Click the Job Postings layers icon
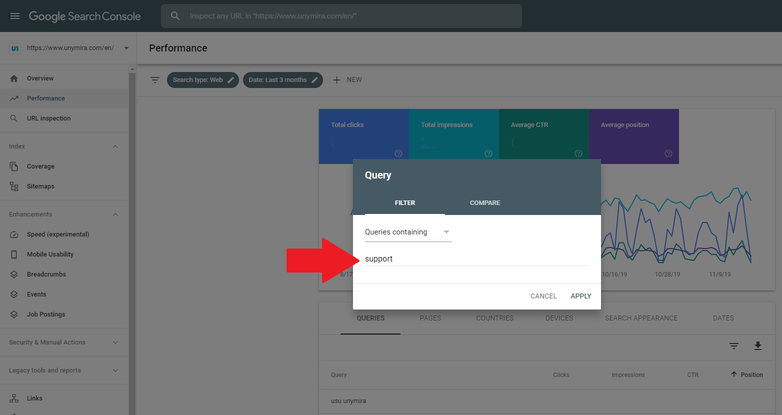 [x=14, y=314]
